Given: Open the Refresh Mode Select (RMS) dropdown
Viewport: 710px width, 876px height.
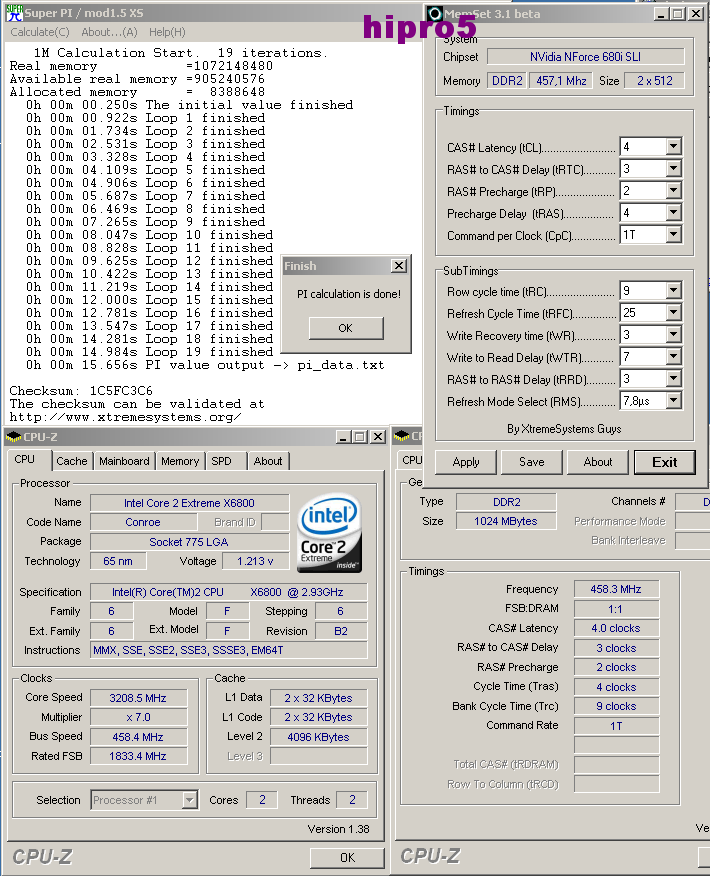Looking at the screenshot, I should [x=674, y=400].
